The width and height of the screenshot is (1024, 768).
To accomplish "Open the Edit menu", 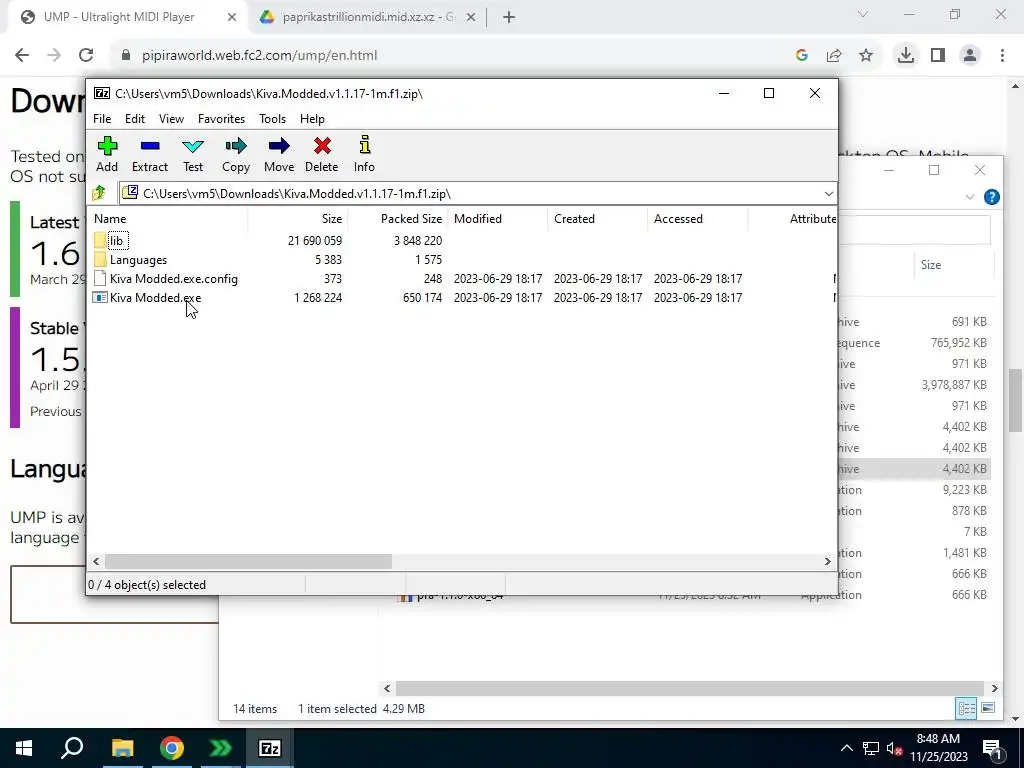I will point(135,119).
